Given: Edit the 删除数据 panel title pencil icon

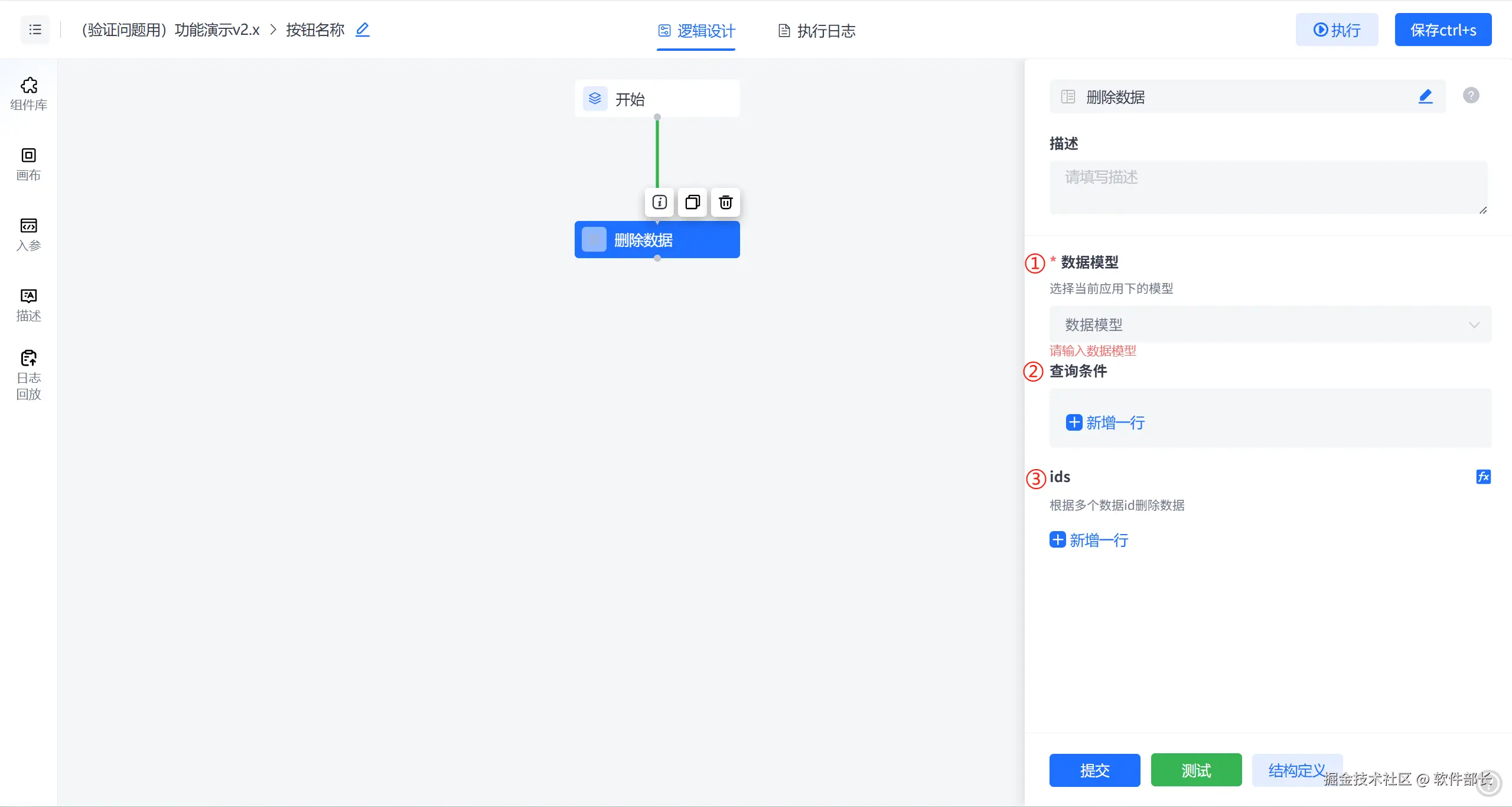Looking at the screenshot, I should [x=1425, y=96].
